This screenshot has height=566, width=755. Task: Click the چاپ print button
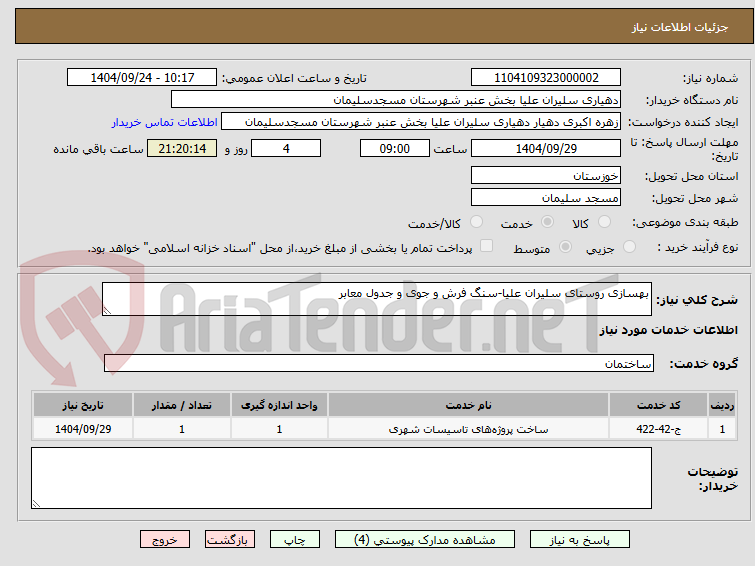tap(295, 540)
